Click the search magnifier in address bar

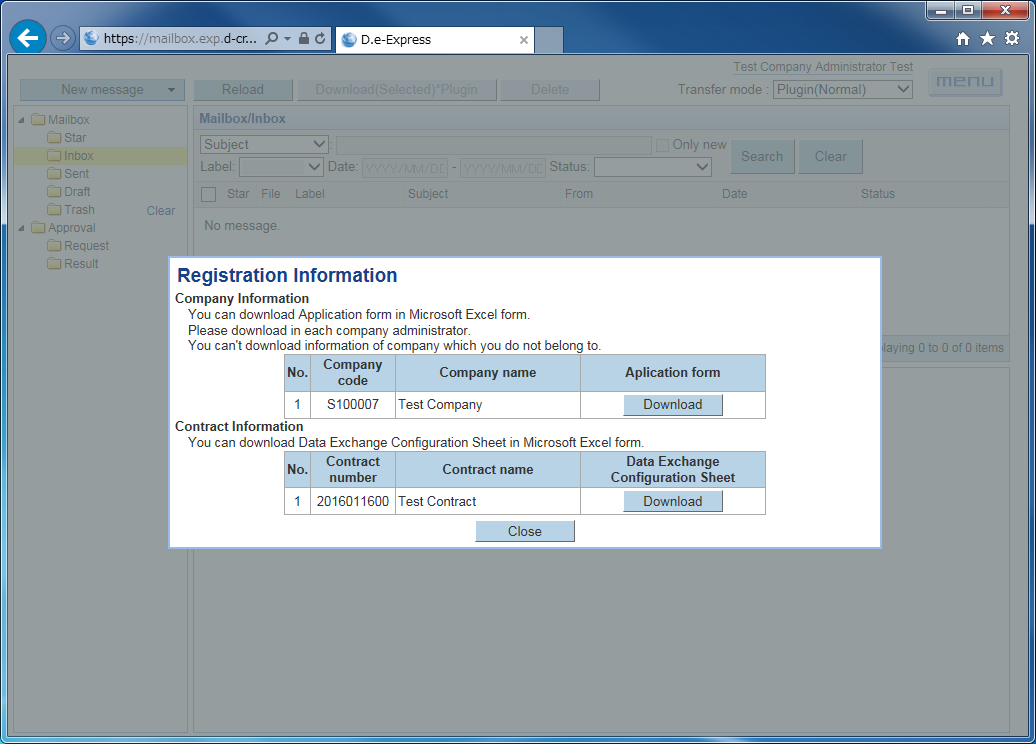(272, 39)
